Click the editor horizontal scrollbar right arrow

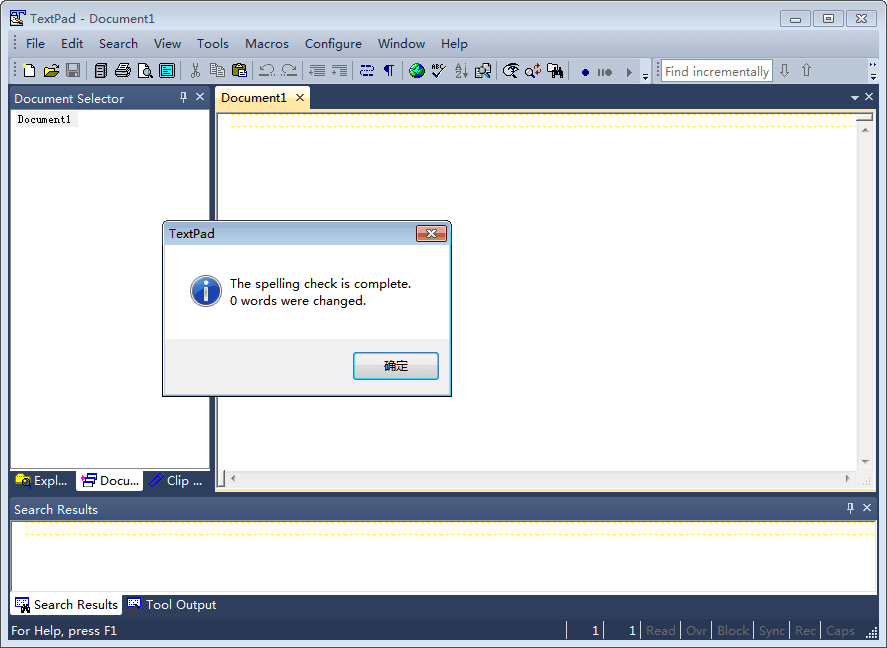[847, 478]
